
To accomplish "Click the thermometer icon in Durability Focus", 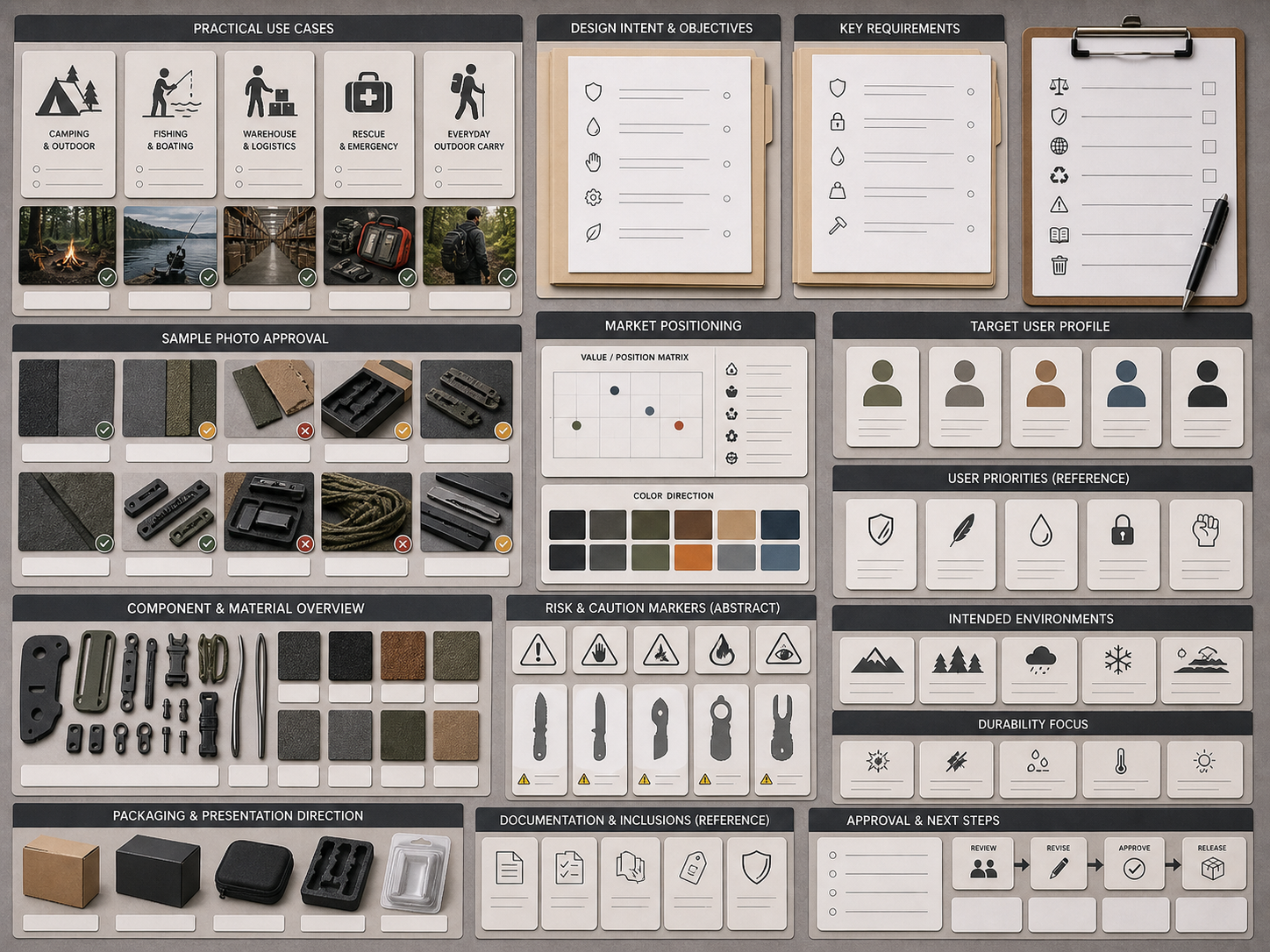I will click(x=1121, y=761).
